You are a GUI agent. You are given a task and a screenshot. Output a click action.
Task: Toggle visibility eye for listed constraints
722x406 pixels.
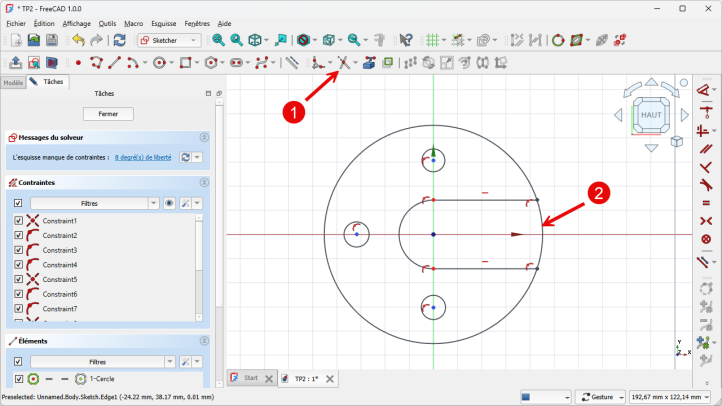point(169,203)
